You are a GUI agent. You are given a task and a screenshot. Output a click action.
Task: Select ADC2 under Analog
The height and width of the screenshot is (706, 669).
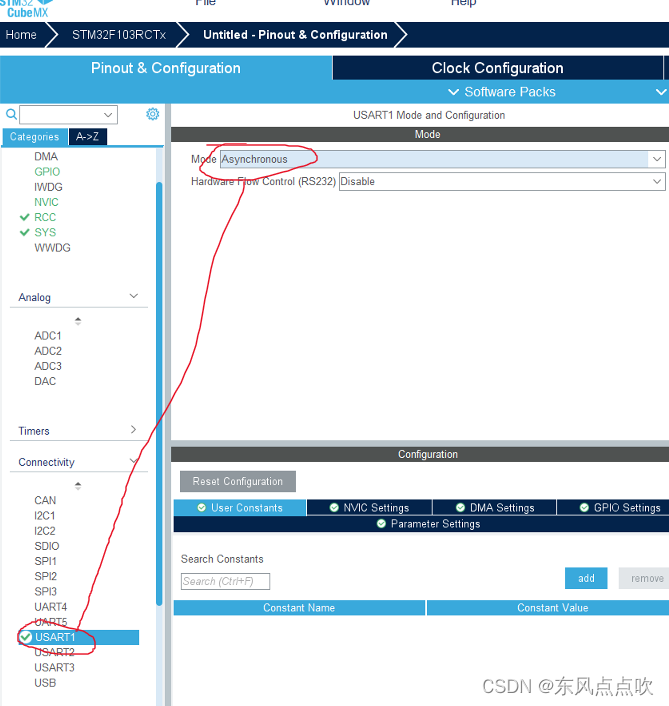coord(48,351)
